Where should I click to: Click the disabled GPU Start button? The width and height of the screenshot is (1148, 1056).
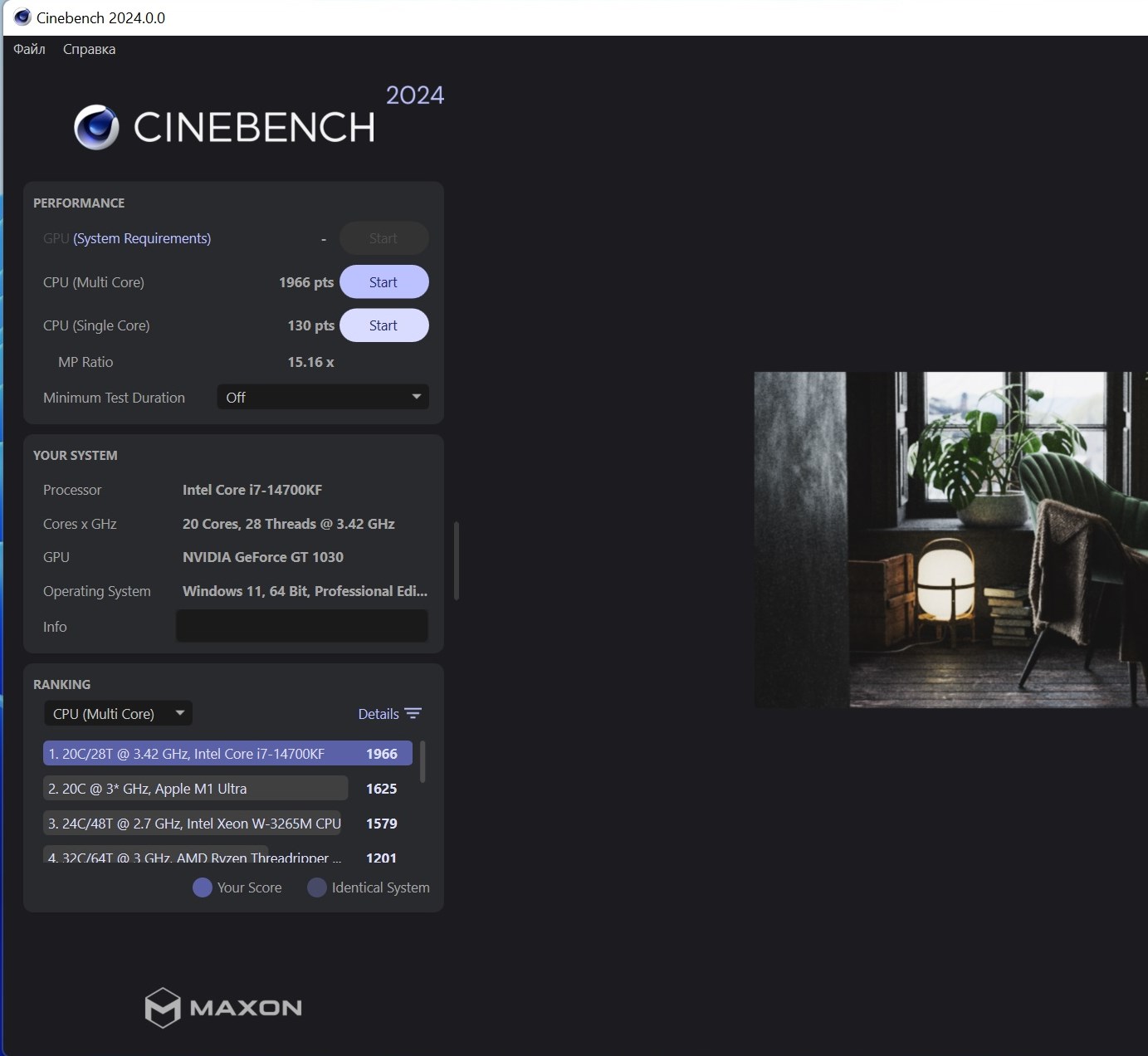[383, 238]
